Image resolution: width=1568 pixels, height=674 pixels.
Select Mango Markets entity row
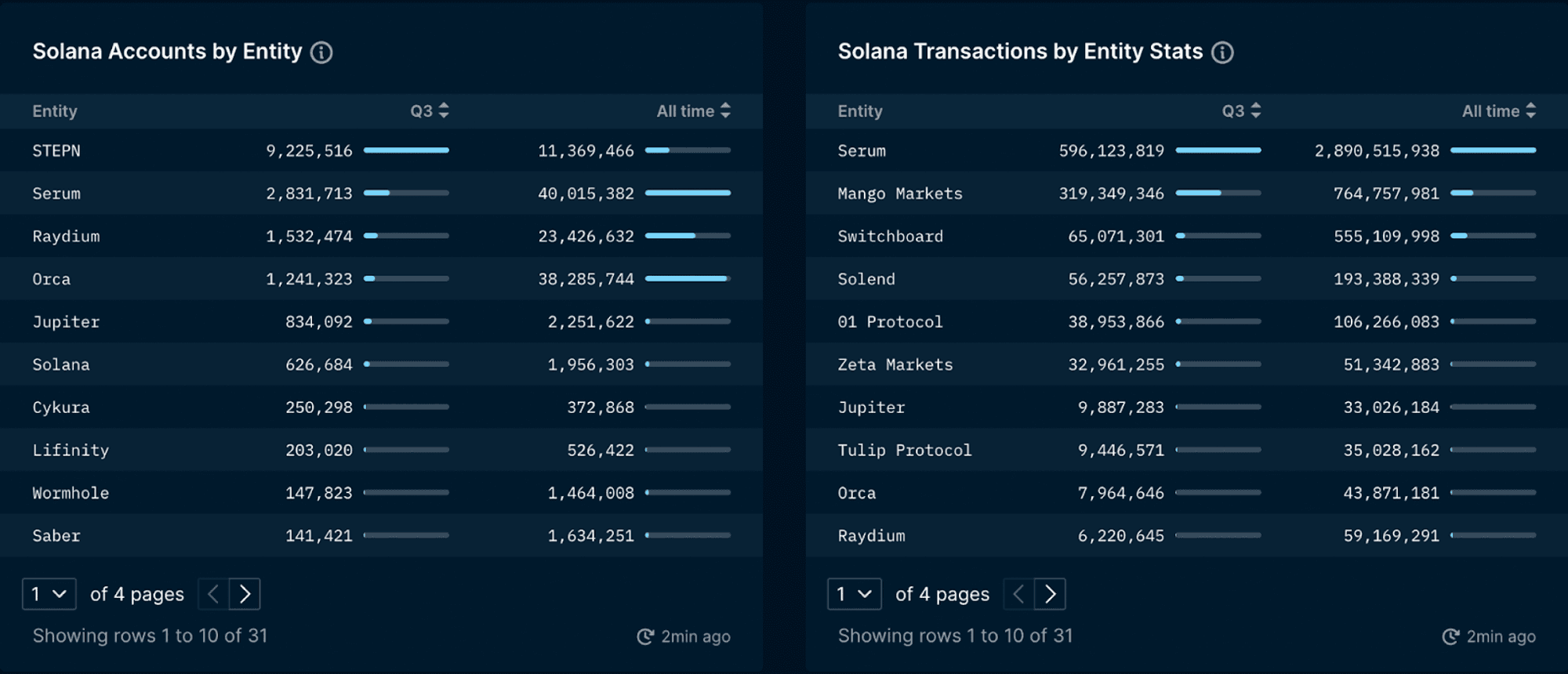[x=1187, y=194]
